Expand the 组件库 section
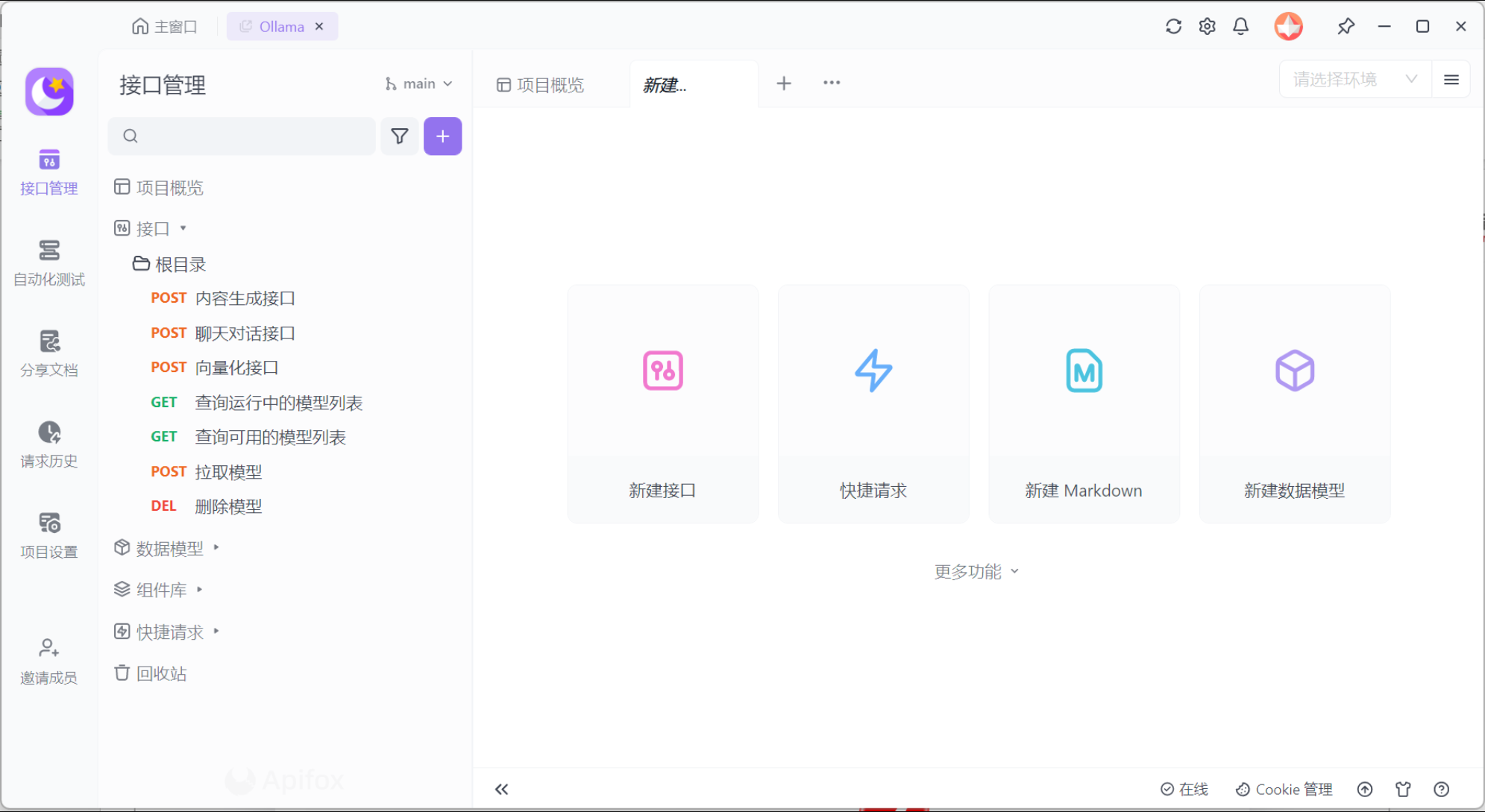This screenshot has width=1485, height=812. (x=200, y=590)
